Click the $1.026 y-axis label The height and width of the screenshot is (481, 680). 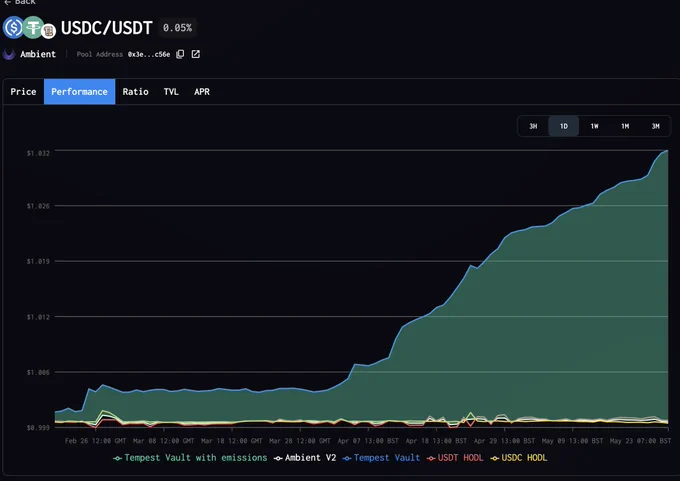38,206
